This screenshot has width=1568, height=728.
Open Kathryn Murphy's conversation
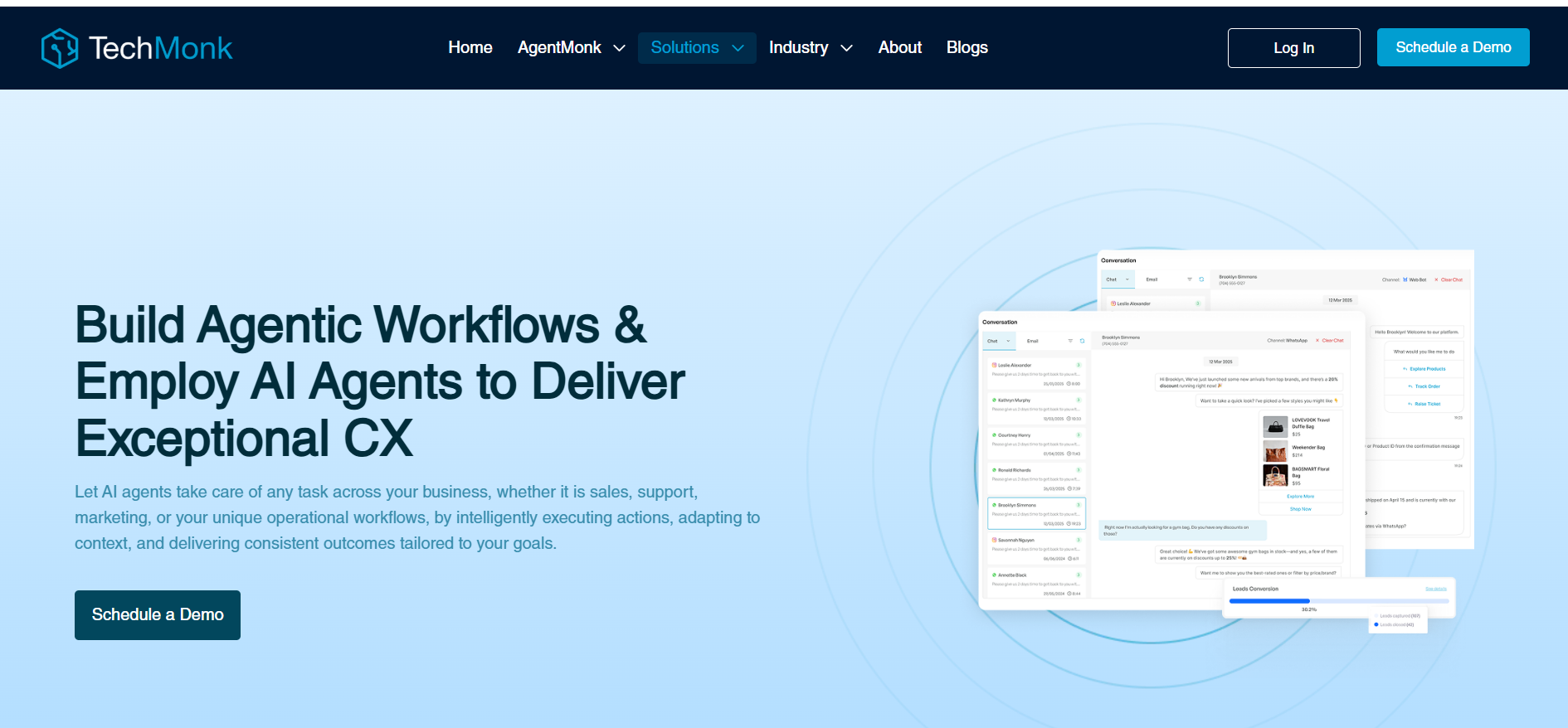(x=1036, y=410)
